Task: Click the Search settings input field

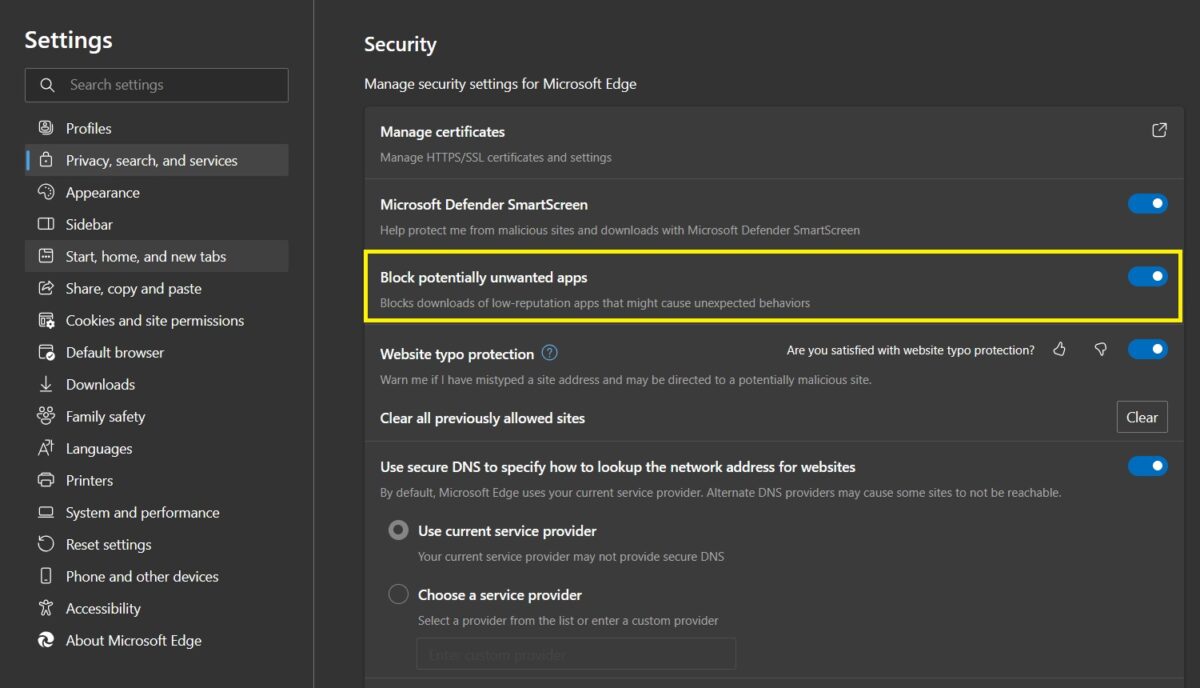Action: coord(157,85)
